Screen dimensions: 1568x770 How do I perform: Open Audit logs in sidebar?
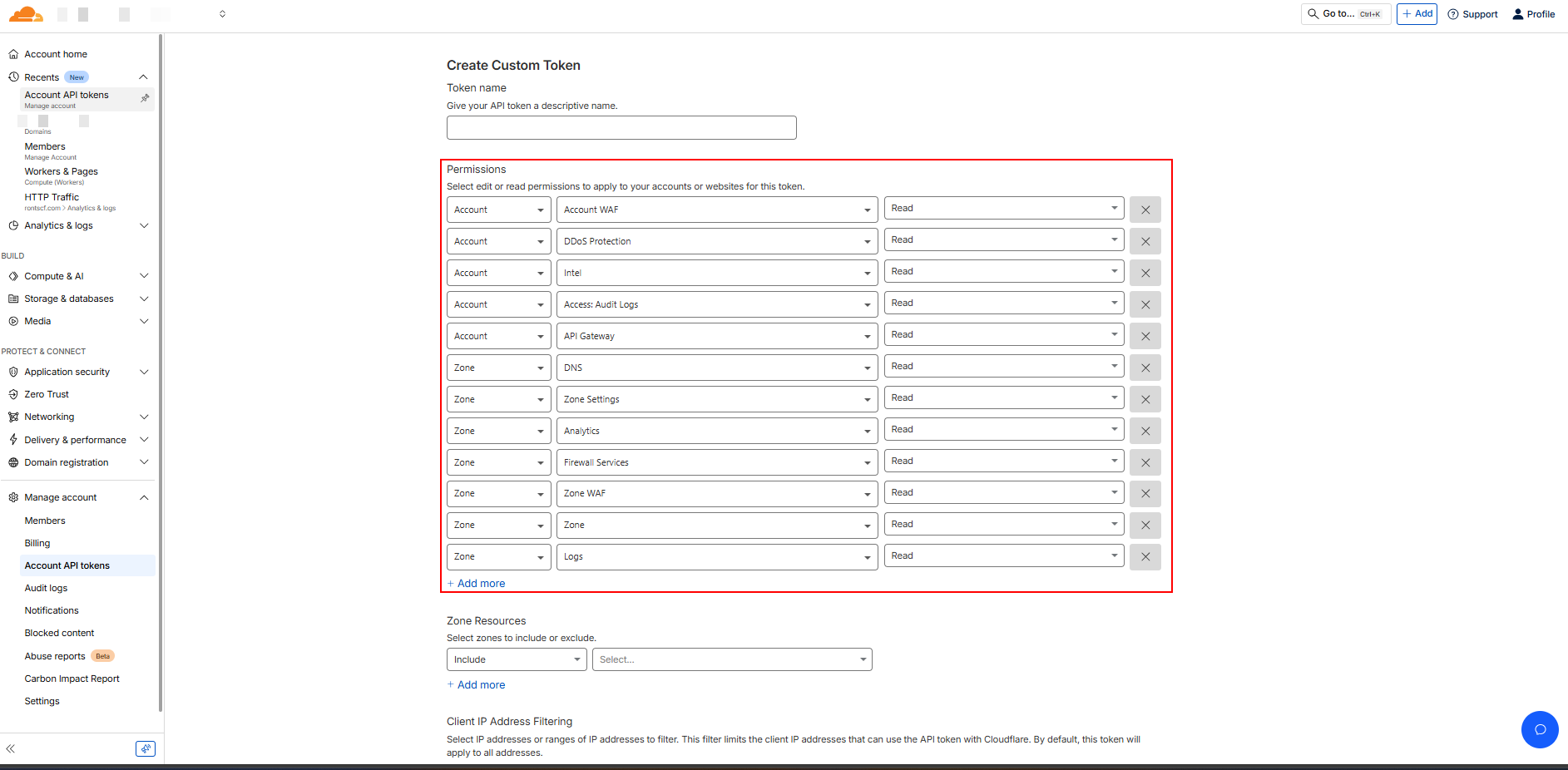point(46,588)
